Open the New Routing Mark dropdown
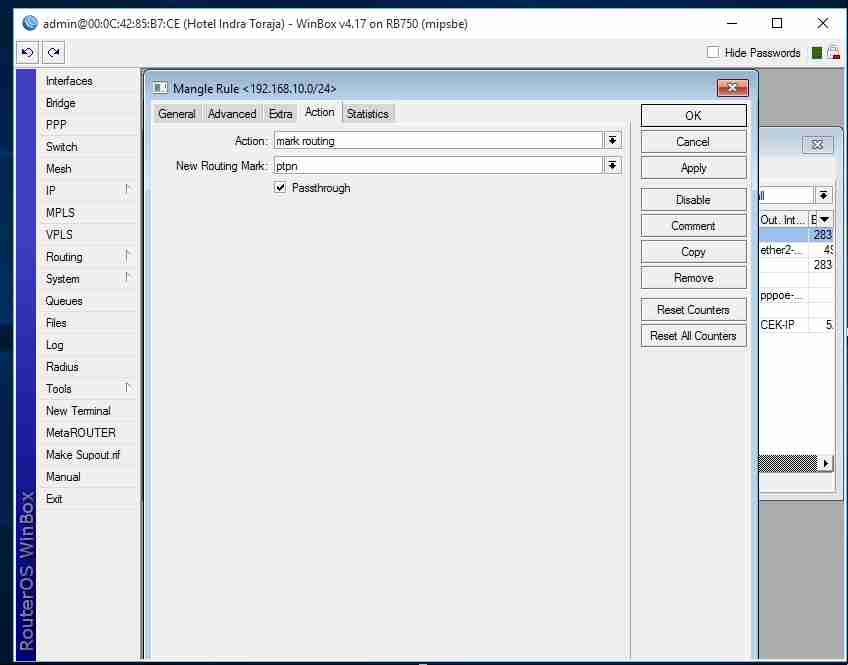The image size is (848, 665). (x=612, y=165)
